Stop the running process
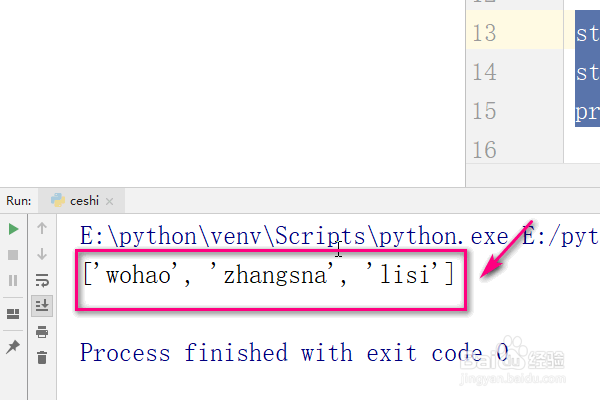Image resolution: width=600 pixels, height=400 pixels. [13, 255]
